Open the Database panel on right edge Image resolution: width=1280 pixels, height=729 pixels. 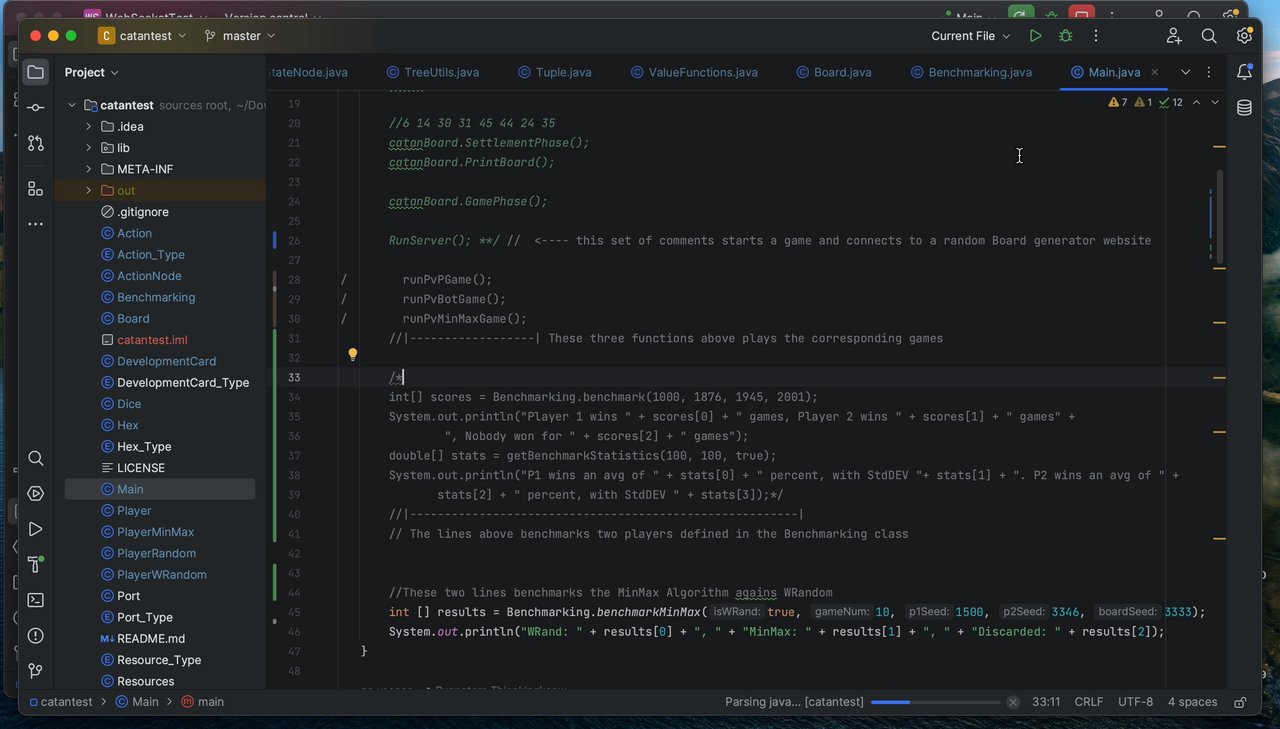click(x=1244, y=108)
